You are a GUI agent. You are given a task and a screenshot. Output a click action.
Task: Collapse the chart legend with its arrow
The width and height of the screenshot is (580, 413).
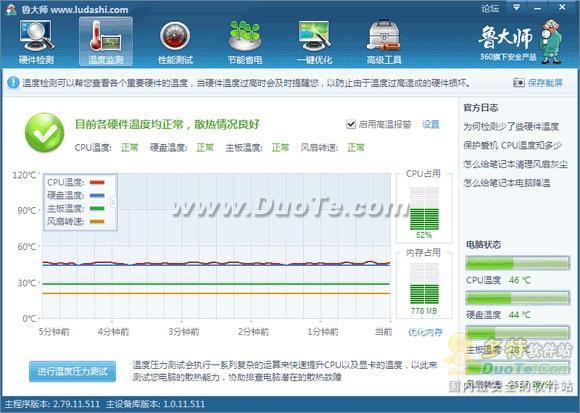[x=113, y=202]
